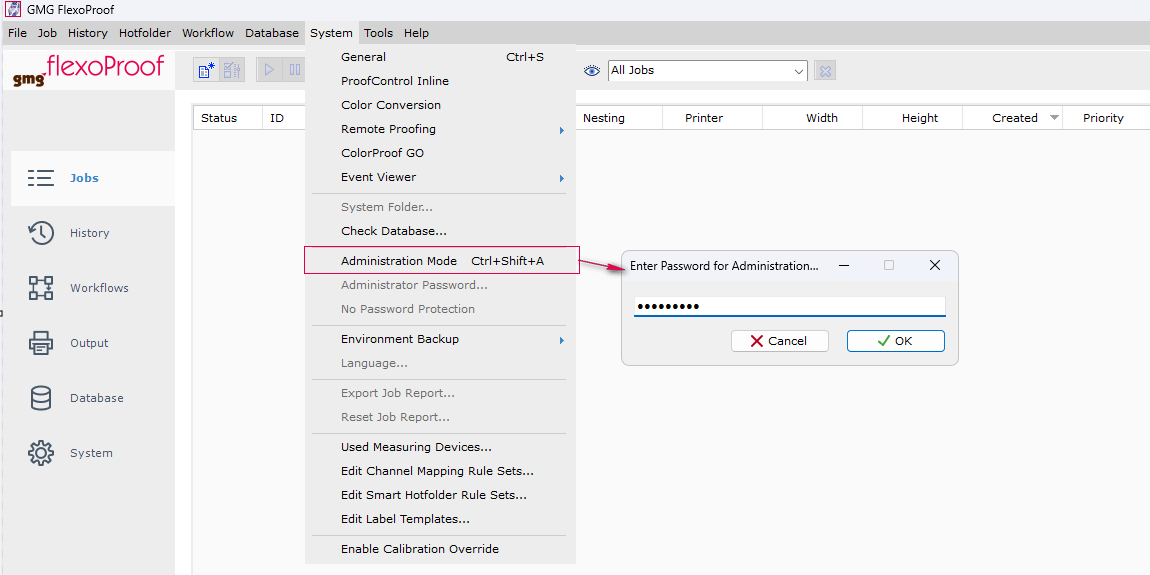Viewport: 1150px width, 575px height.
Task: Click the Nesting column header
Action: pyautogui.click(x=619, y=118)
